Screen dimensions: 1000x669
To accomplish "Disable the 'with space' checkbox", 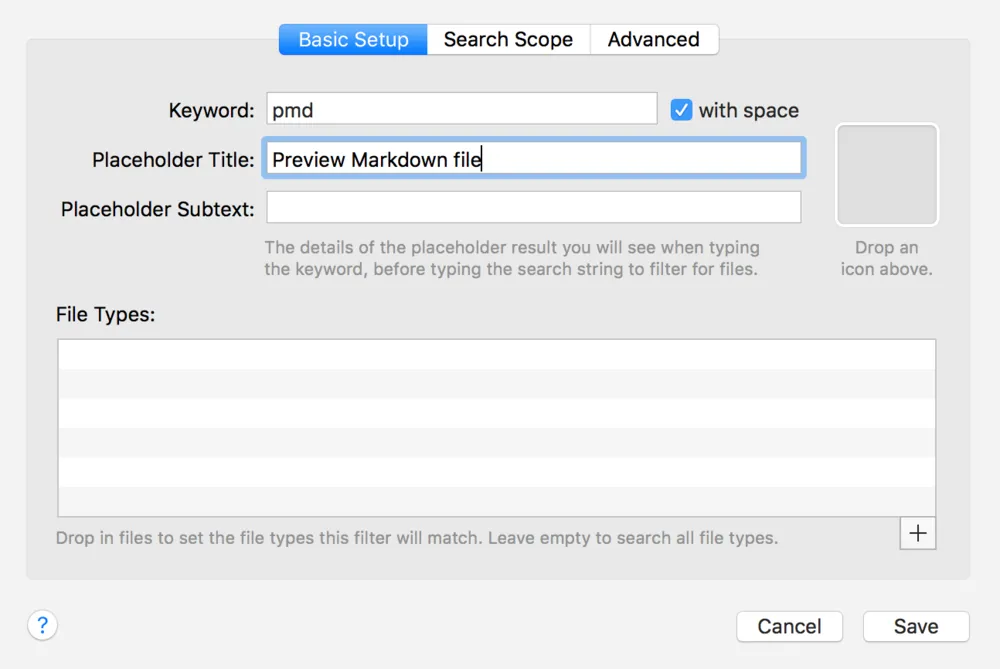I will 681,110.
